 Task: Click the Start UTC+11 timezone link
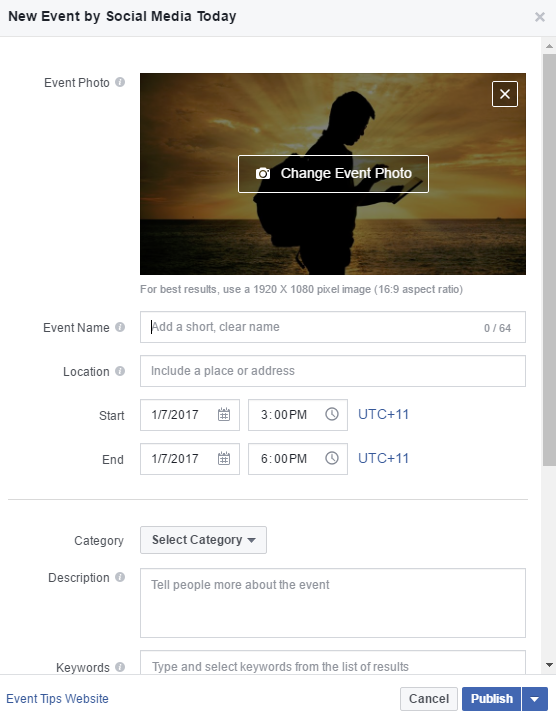383,414
